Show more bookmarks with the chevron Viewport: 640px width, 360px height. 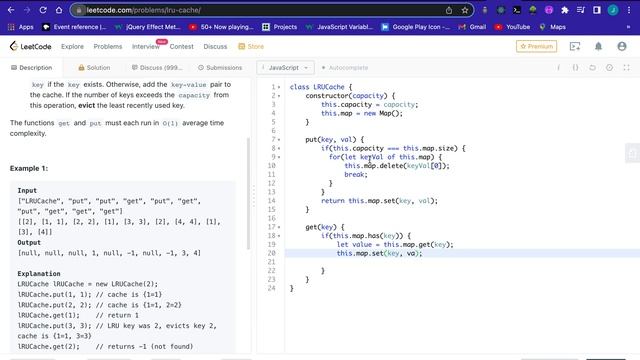click(628, 27)
